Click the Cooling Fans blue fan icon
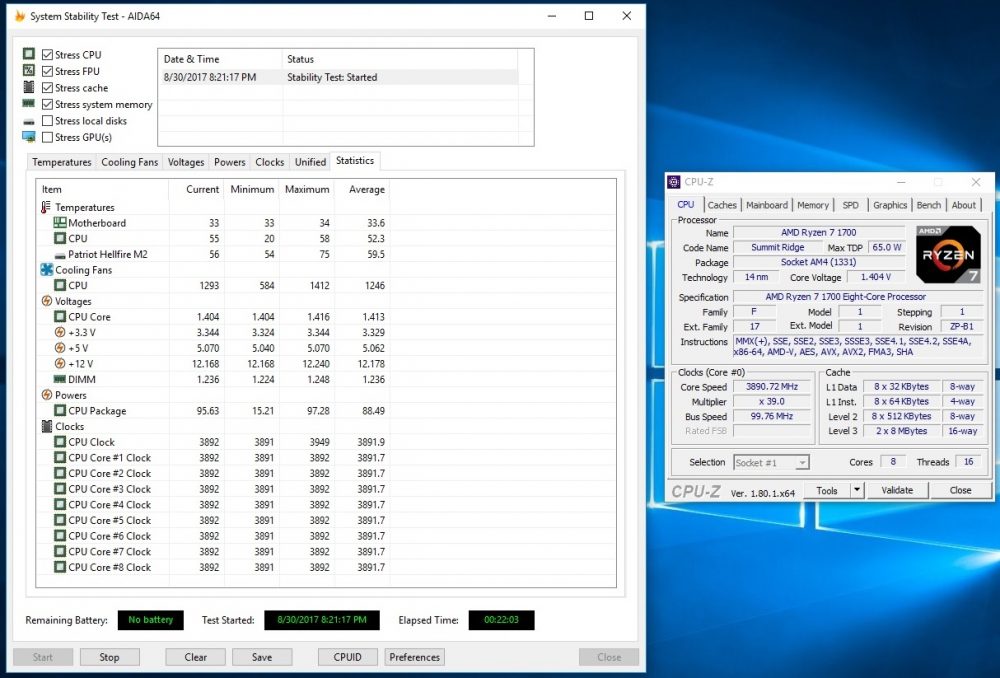Viewport: 1000px width, 678px height. 47,270
